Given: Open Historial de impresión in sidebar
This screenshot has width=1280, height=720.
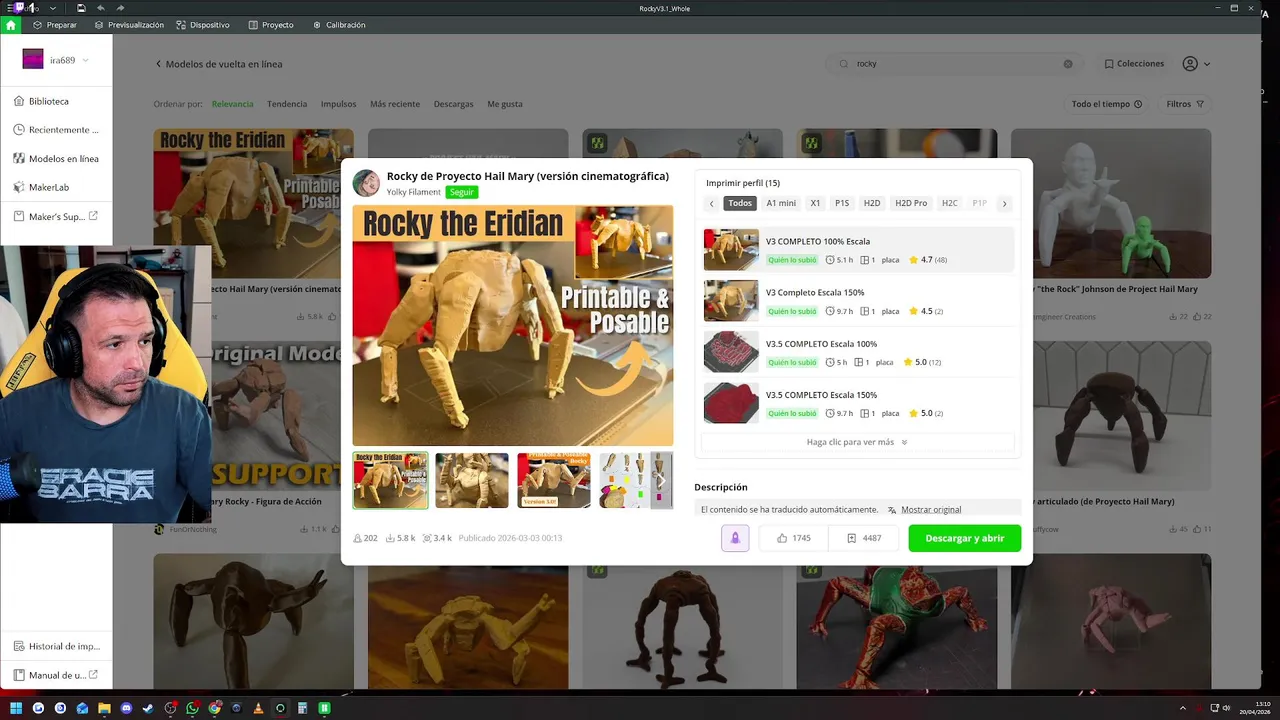Looking at the screenshot, I should pyautogui.click(x=56, y=646).
